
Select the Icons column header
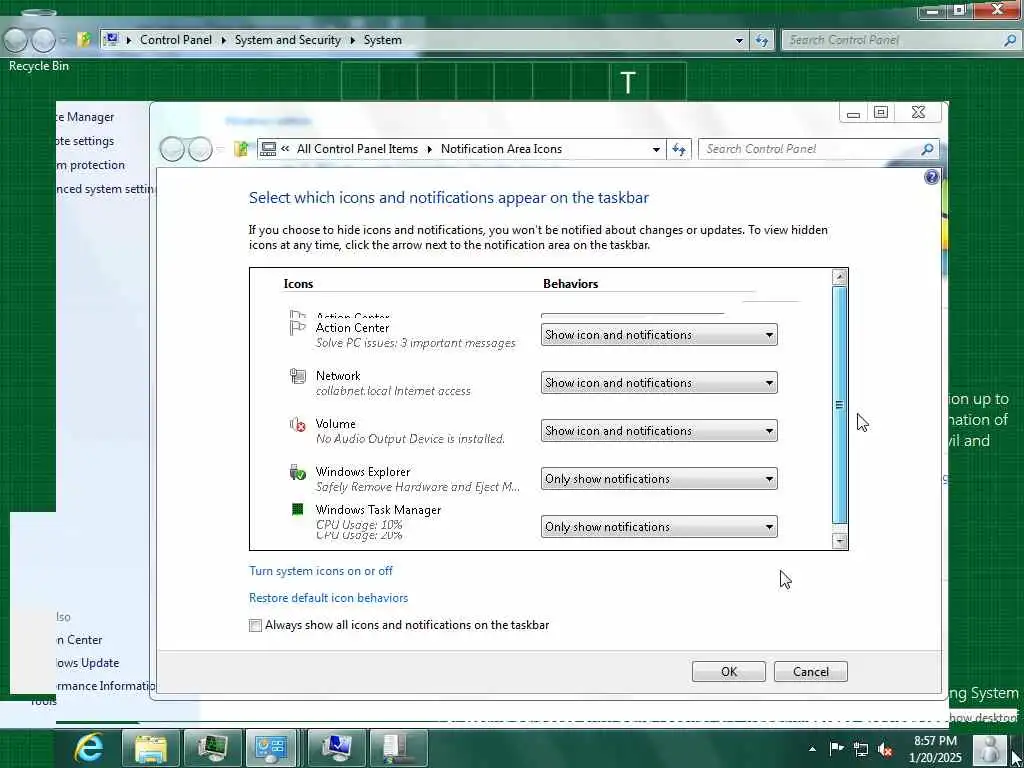[x=298, y=283]
